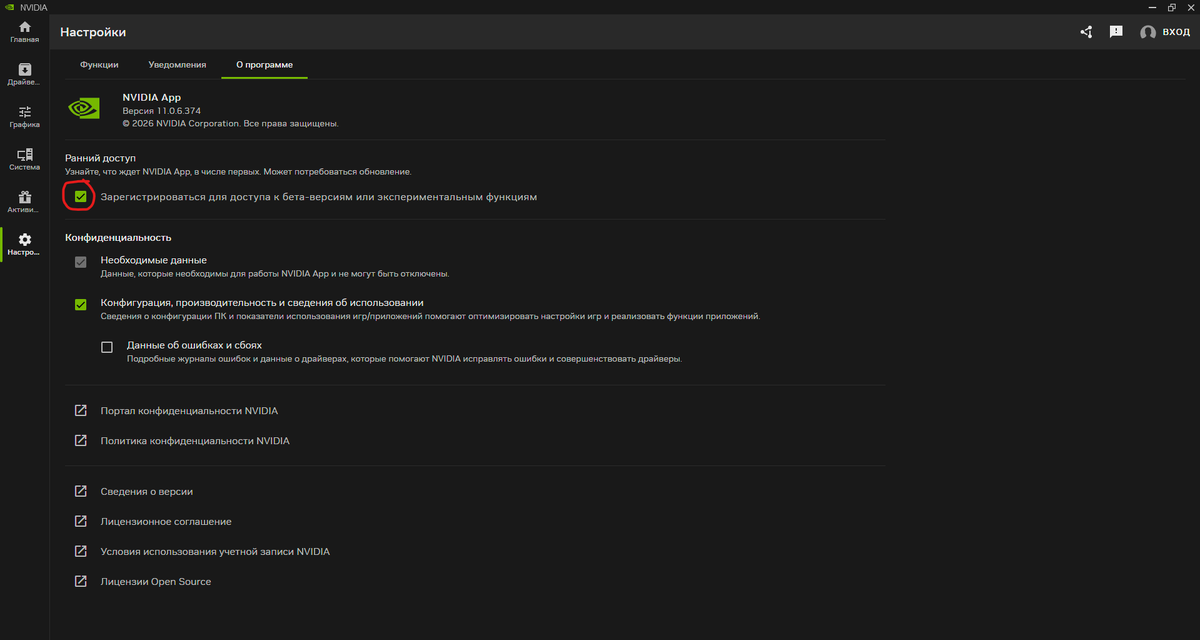Click the label Зарегистрироваться для доступа к бета-версиям
The width and height of the screenshot is (1200, 640).
(x=319, y=197)
